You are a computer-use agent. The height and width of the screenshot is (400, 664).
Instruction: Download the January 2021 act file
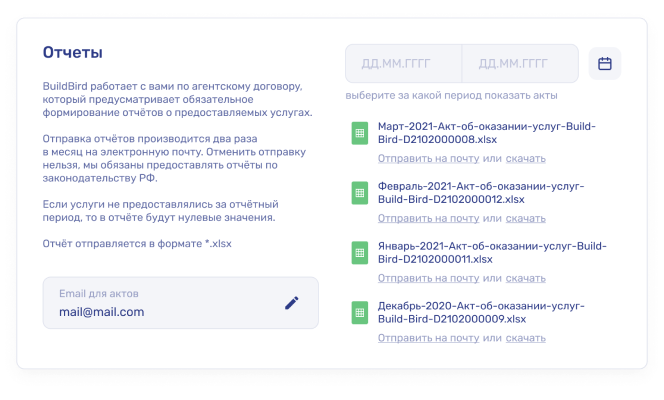click(x=525, y=278)
